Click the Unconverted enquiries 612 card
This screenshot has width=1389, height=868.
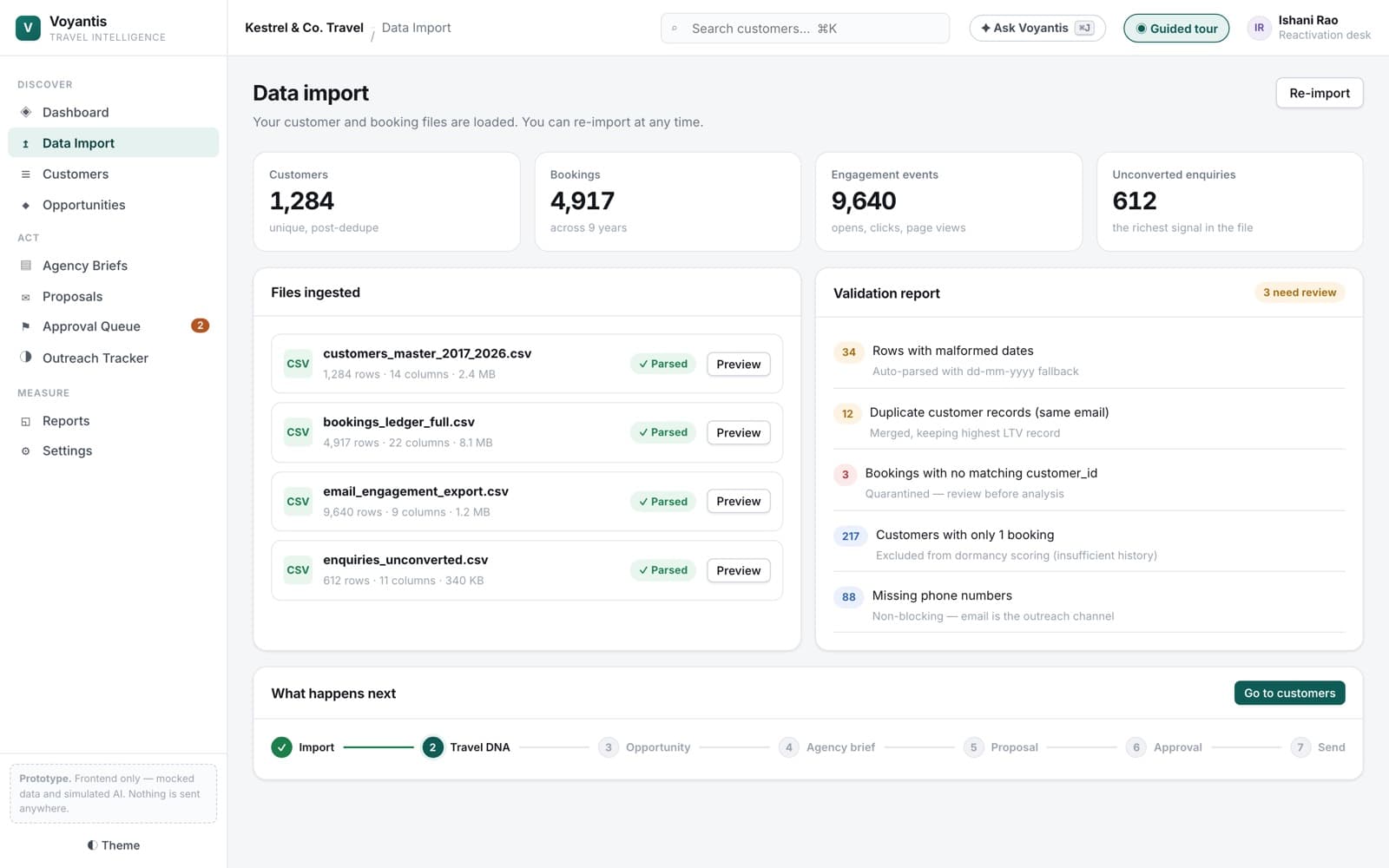1229,201
